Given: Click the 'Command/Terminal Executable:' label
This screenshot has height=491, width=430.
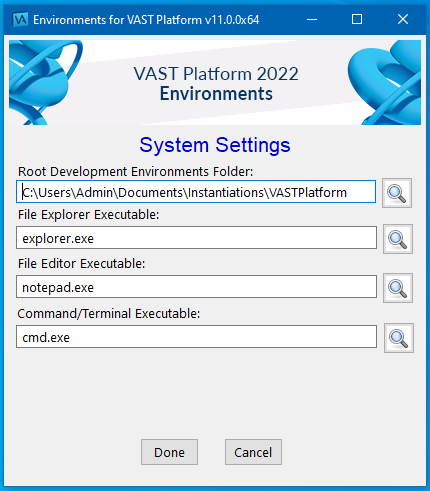Looking at the screenshot, I should coord(109,314).
